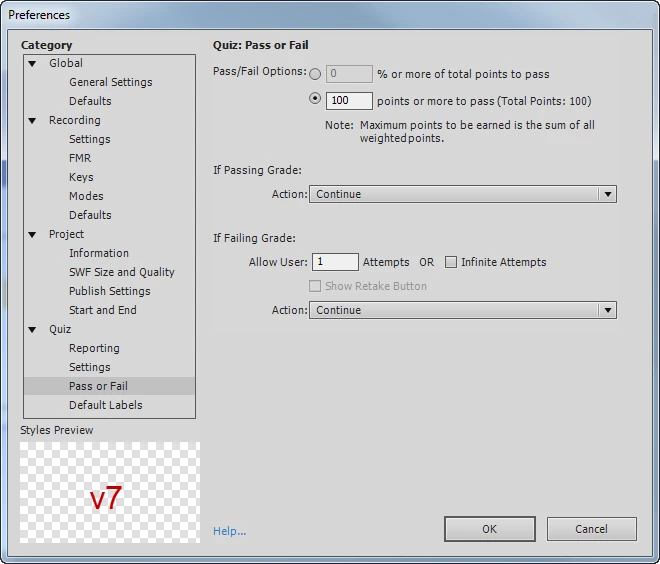Click the disabled percentage input field
This screenshot has height=564, width=660.
point(349,74)
